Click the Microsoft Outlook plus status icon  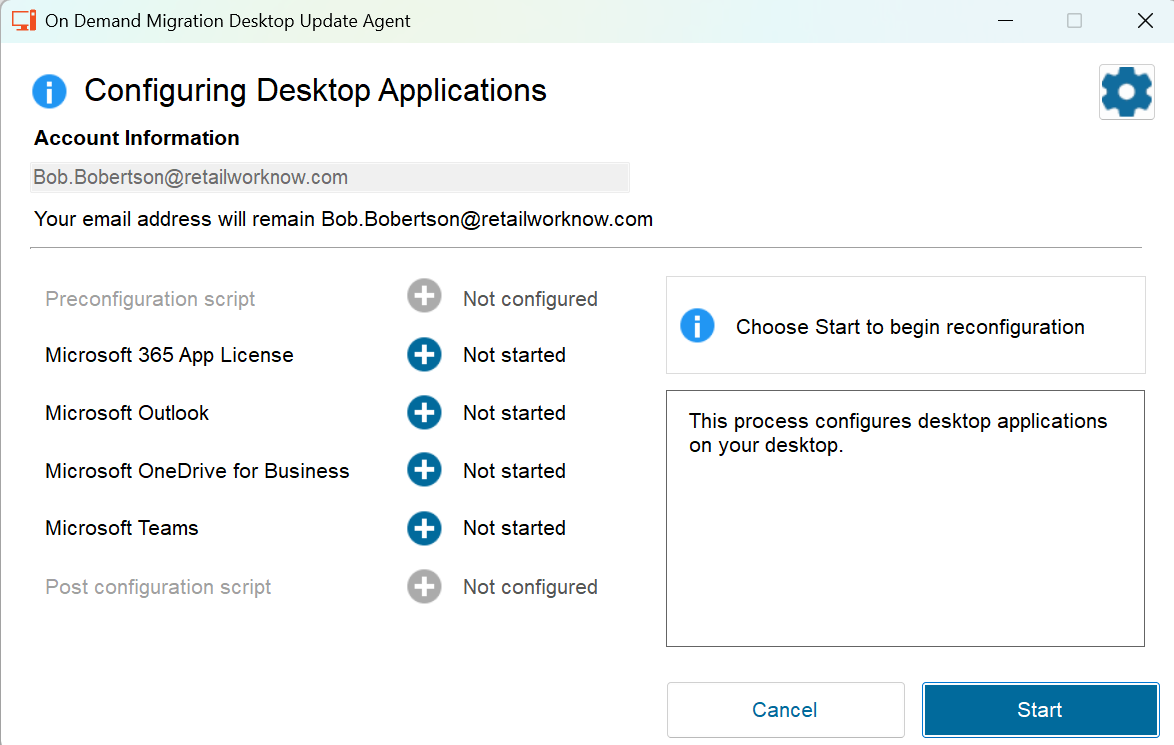pyautogui.click(x=424, y=413)
